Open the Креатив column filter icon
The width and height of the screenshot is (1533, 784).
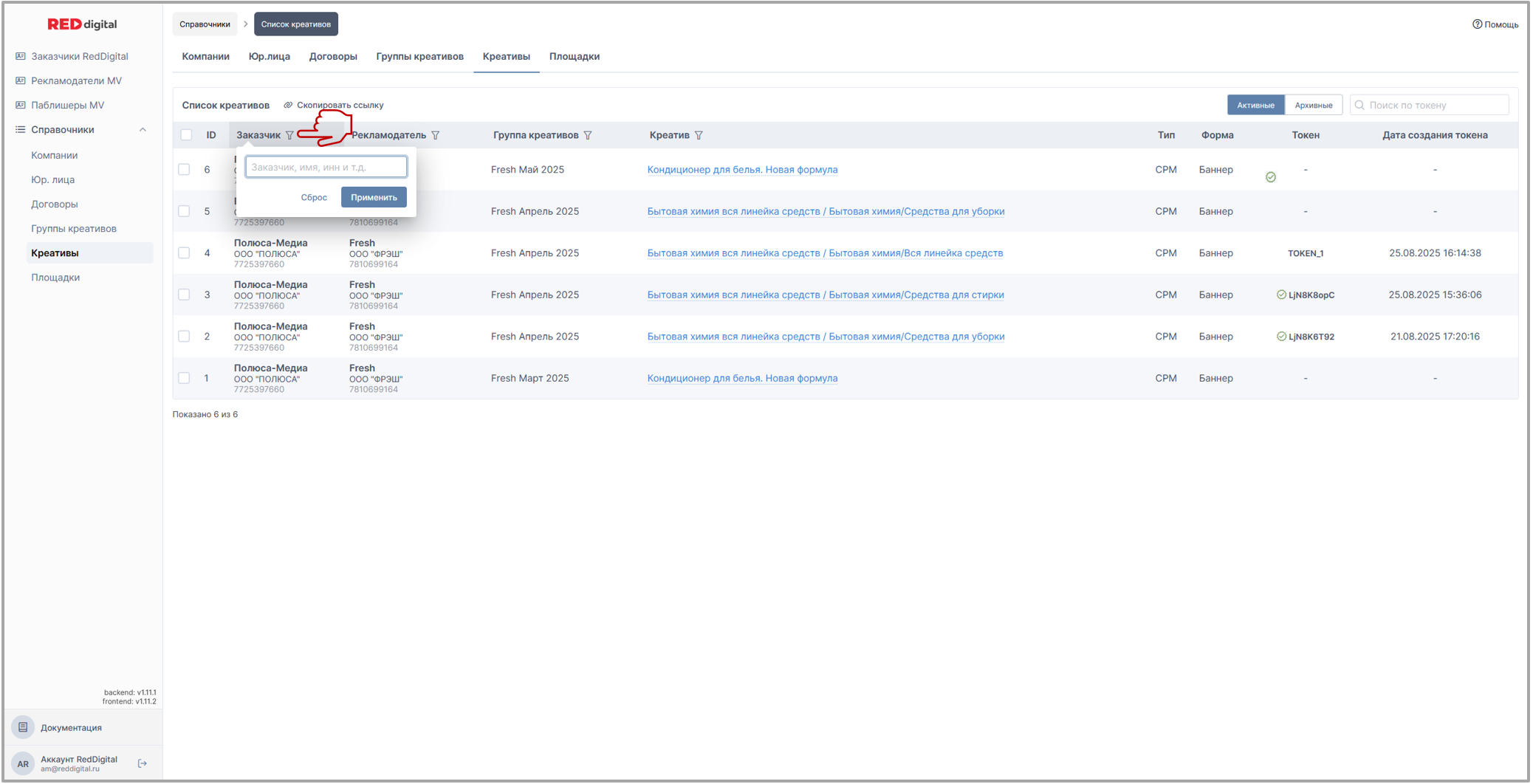pyautogui.click(x=699, y=135)
